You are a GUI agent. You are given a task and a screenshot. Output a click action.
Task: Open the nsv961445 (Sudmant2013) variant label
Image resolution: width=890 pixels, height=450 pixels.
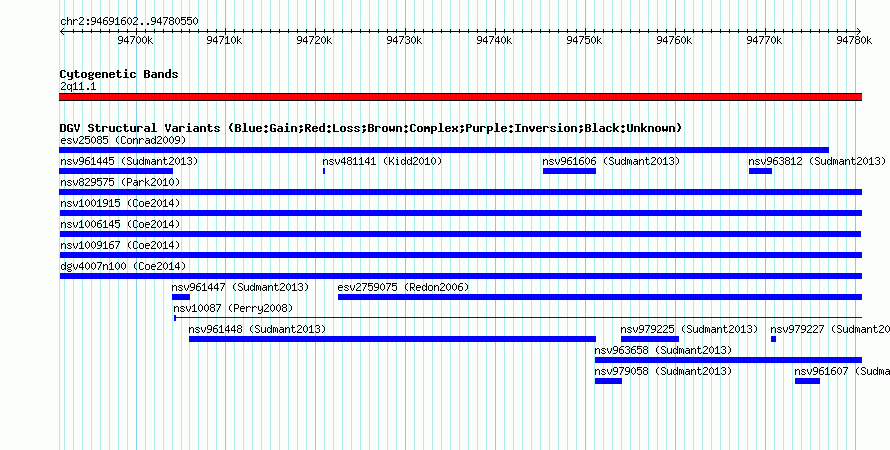tap(129, 161)
